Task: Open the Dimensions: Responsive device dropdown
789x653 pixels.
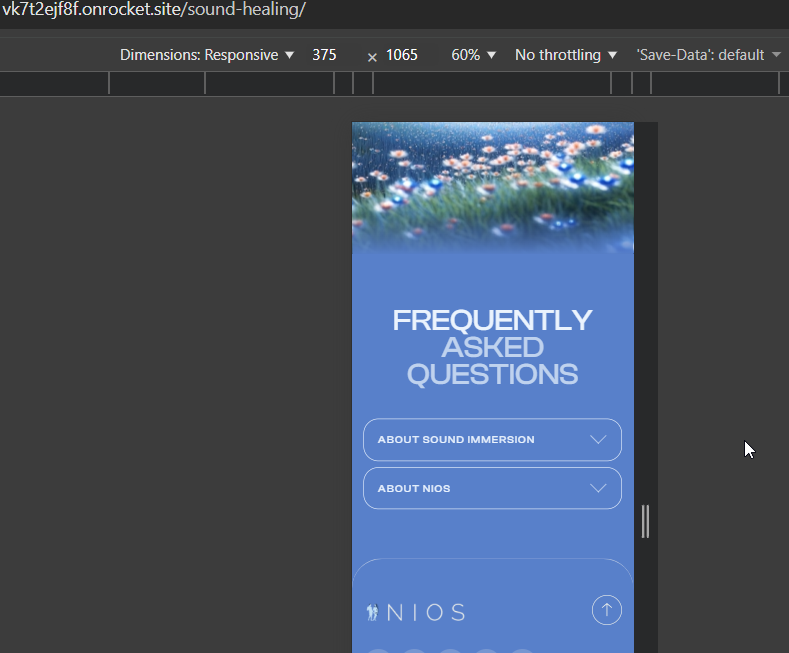Action: 206,55
